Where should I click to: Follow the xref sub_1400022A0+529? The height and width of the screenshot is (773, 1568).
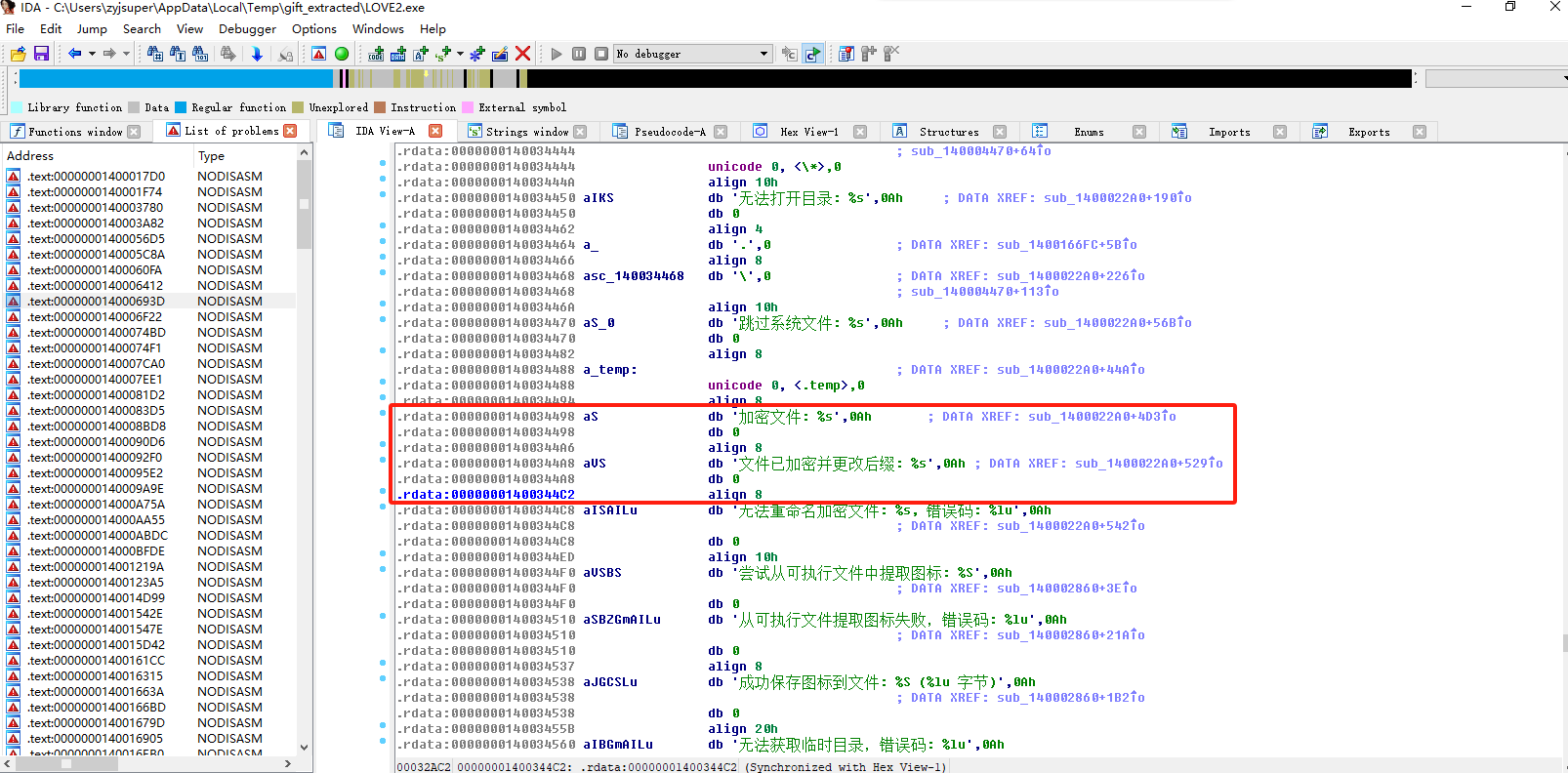point(1149,464)
